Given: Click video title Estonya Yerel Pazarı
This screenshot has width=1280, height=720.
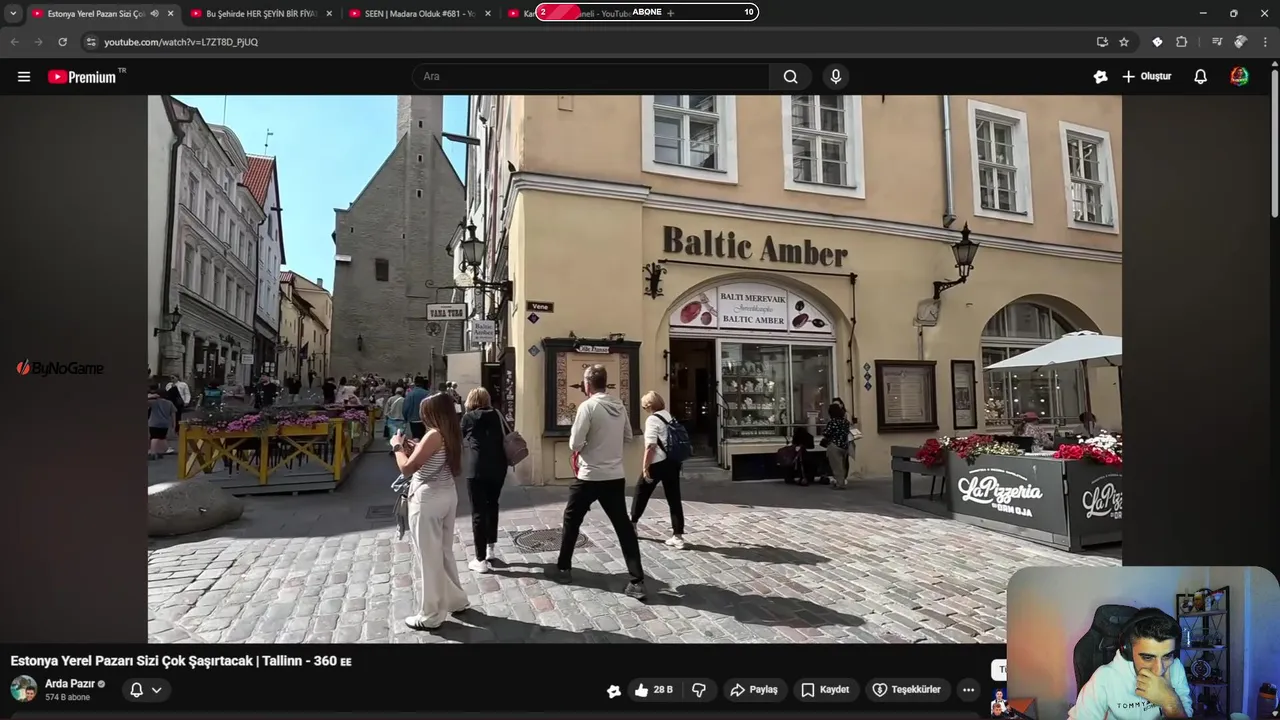Looking at the screenshot, I should (181, 661).
